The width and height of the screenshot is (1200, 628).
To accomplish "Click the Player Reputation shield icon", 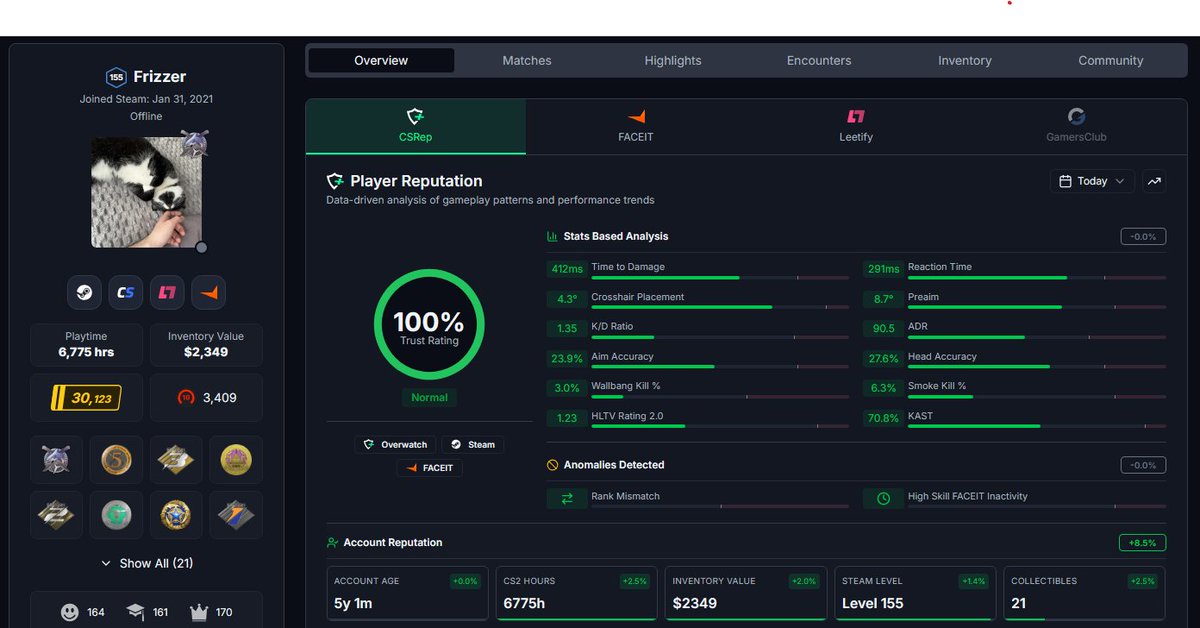I will (335, 181).
